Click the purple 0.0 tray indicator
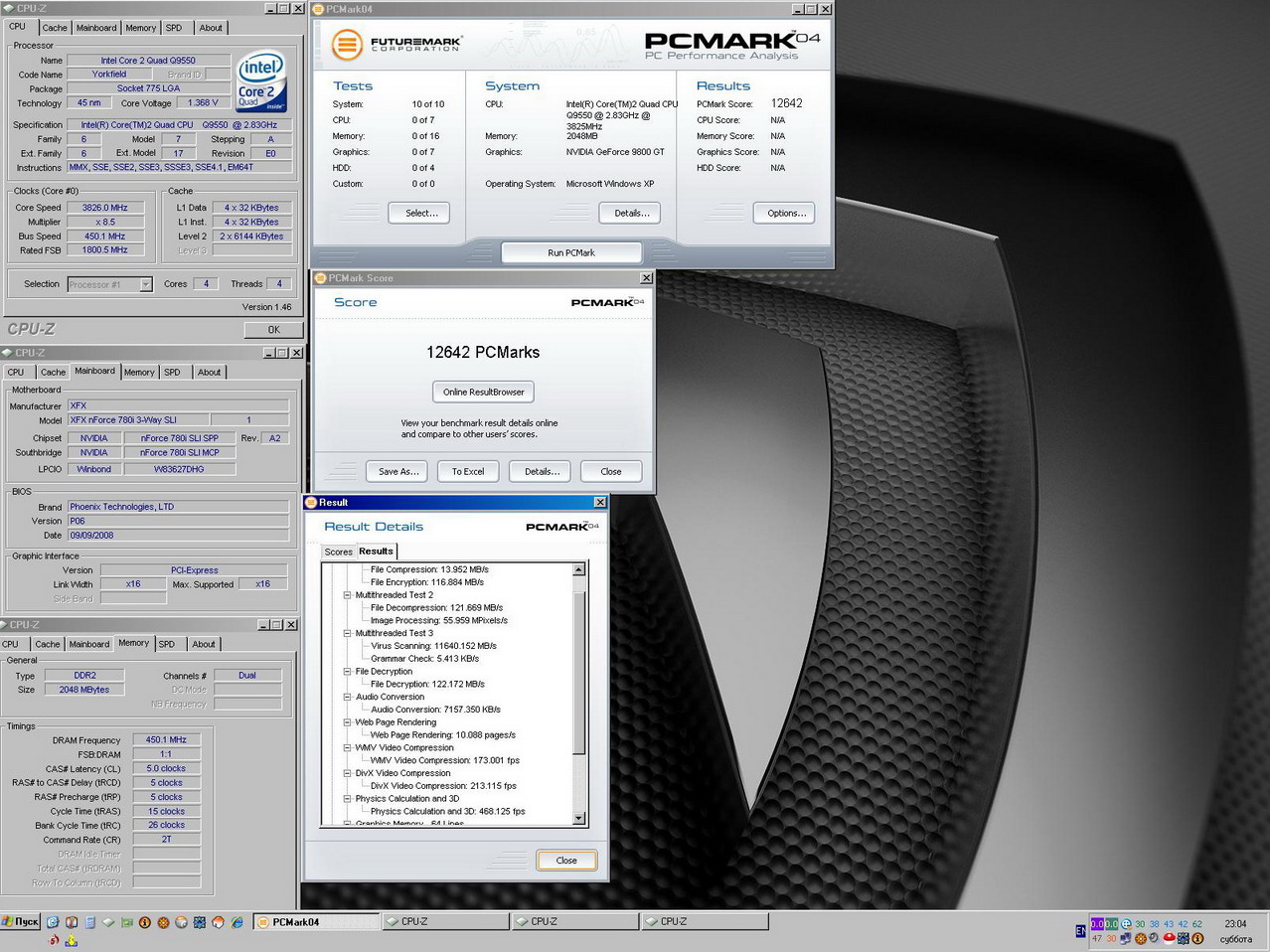This screenshot has width=1270, height=952. pos(1097,924)
